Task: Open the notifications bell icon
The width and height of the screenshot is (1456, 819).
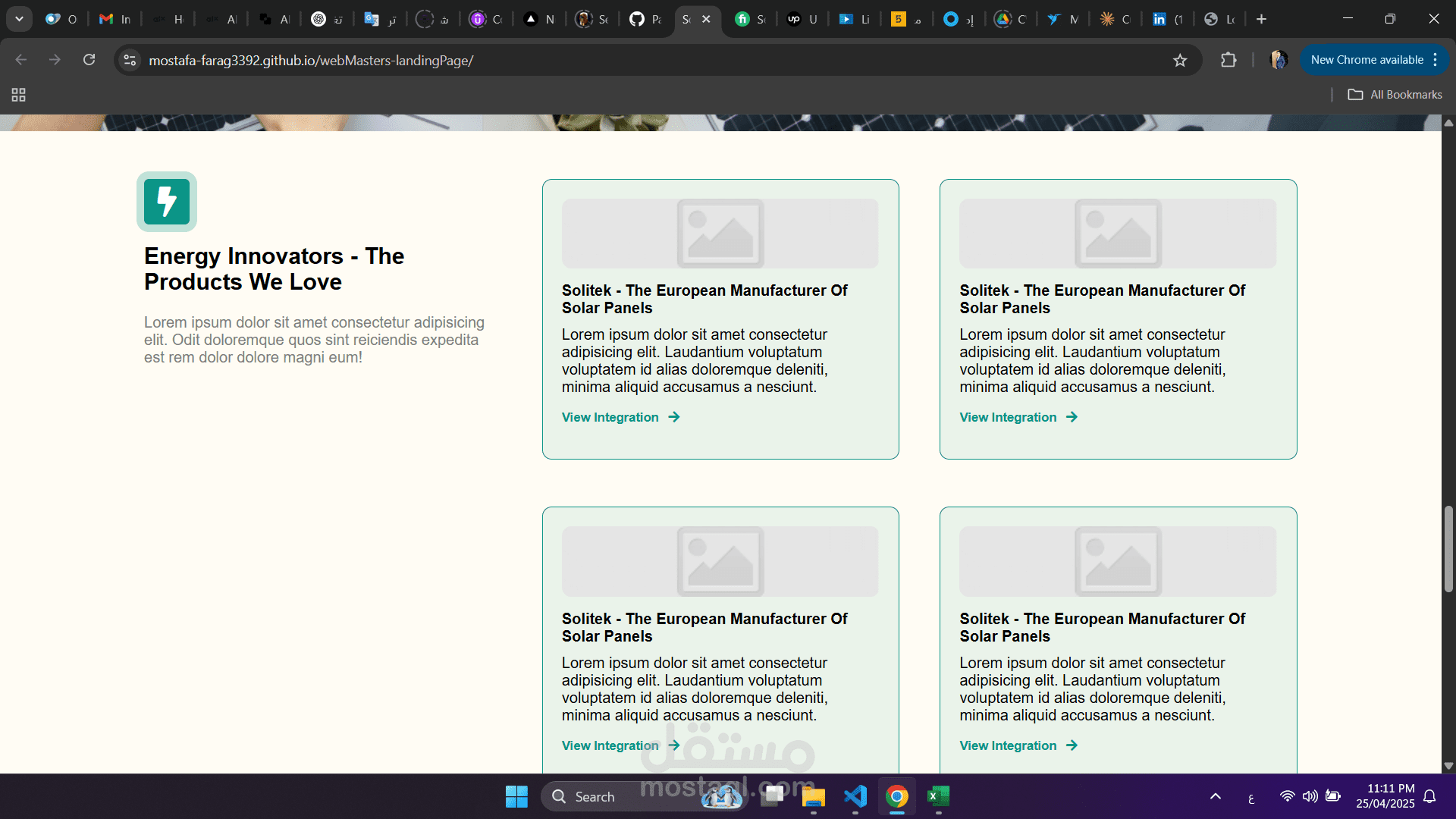Action: [1429, 796]
